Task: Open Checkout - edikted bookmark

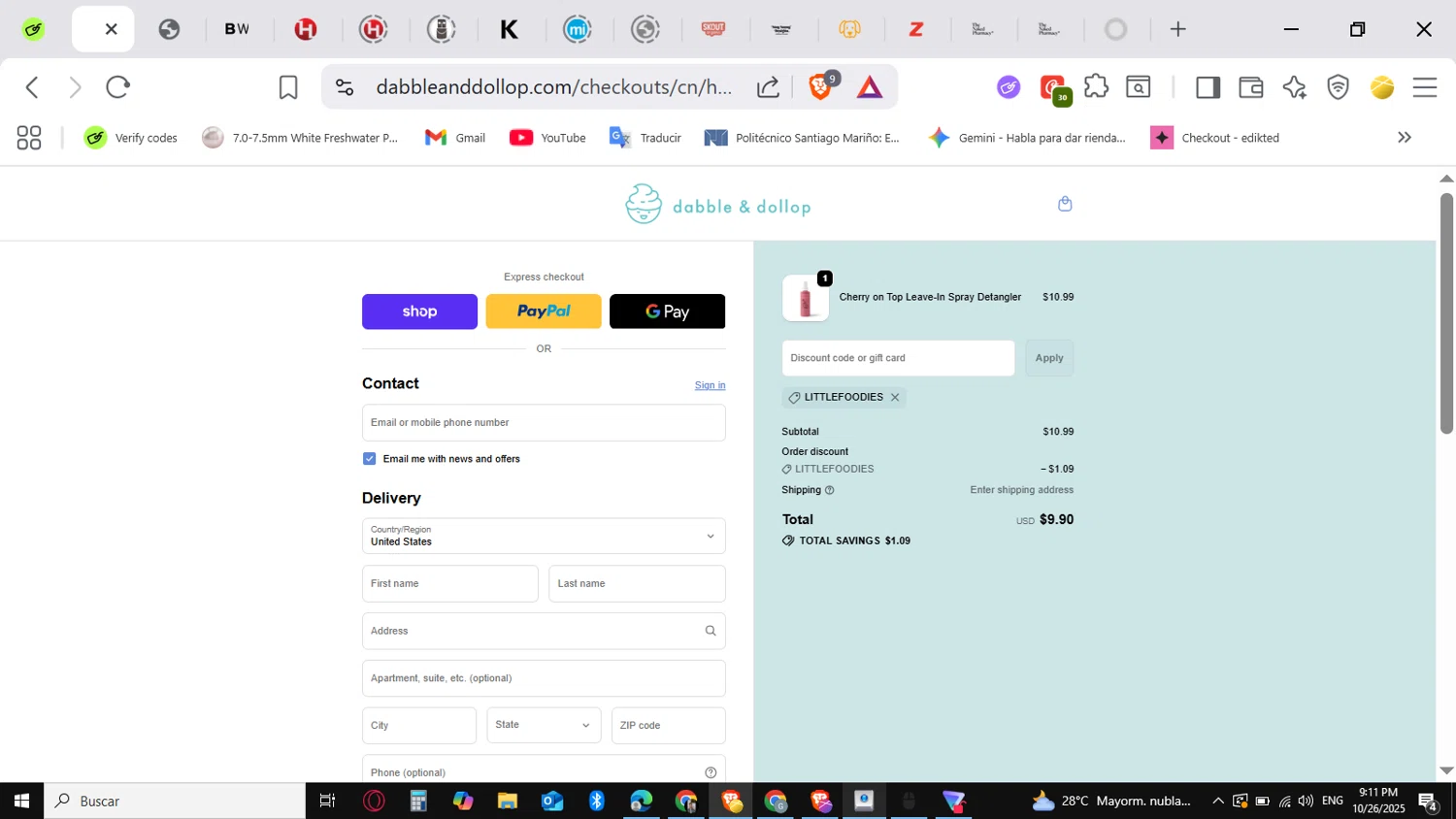Action: click(x=1214, y=138)
